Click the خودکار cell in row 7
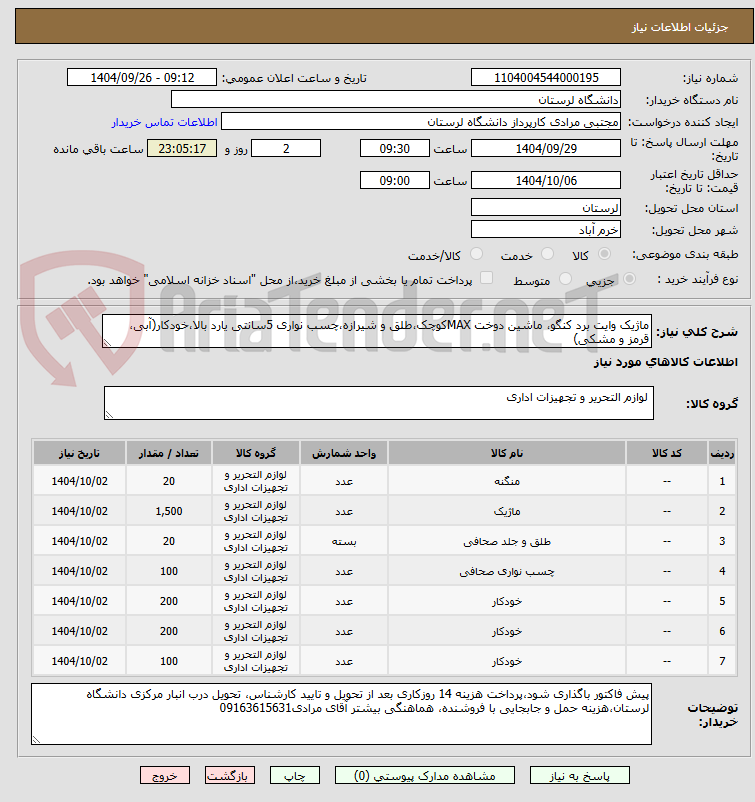The width and height of the screenshot is (755, 802). click(x=506, y=661)
